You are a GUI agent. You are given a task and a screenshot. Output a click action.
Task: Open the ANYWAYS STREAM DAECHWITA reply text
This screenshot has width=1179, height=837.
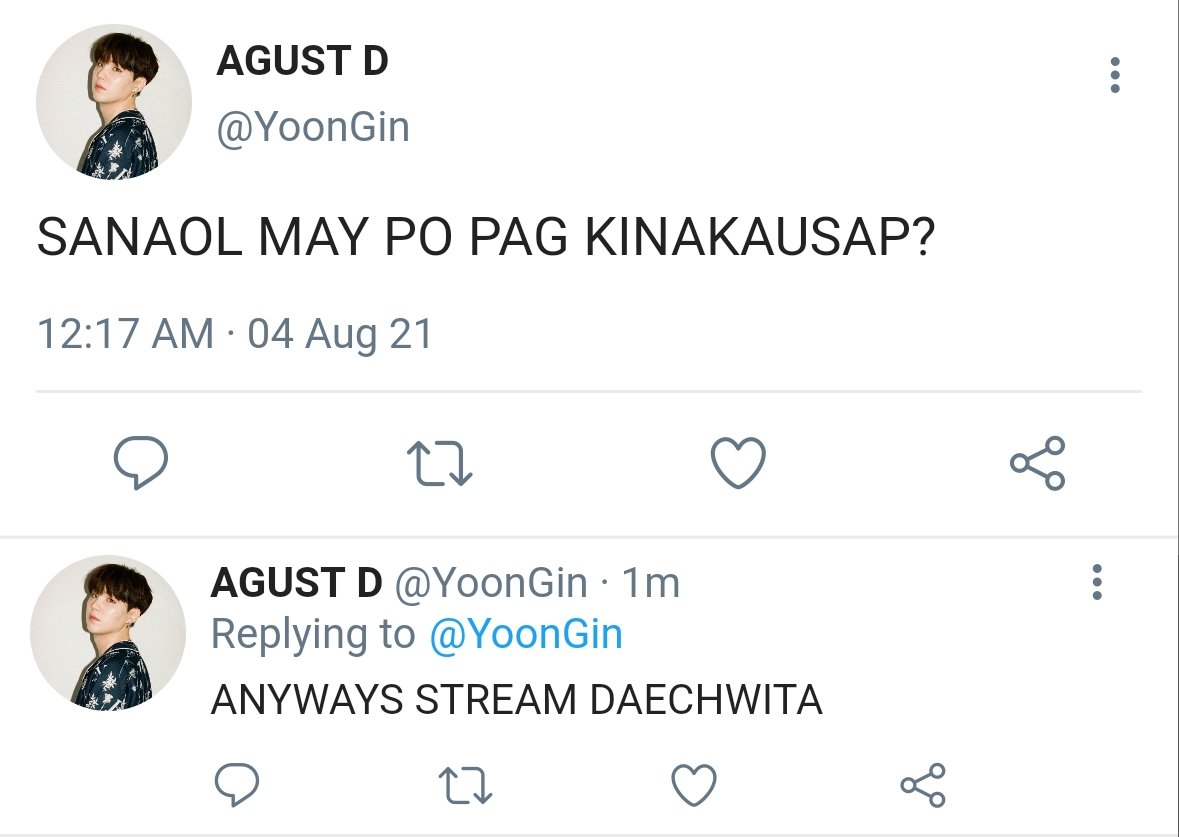(517, 699)
